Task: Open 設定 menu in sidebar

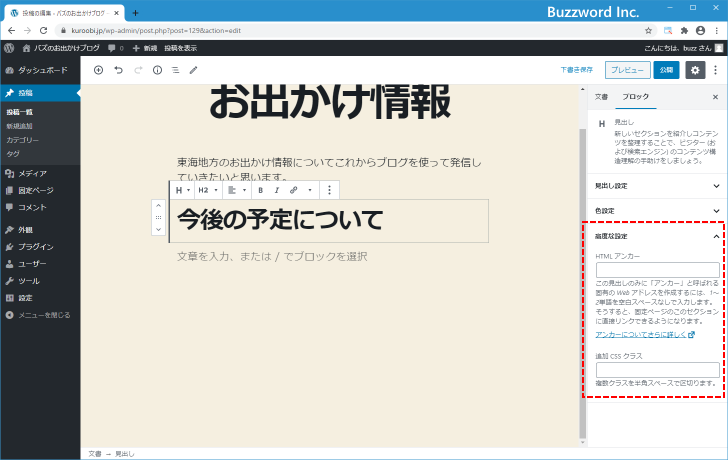Action: tap(40, 298)
